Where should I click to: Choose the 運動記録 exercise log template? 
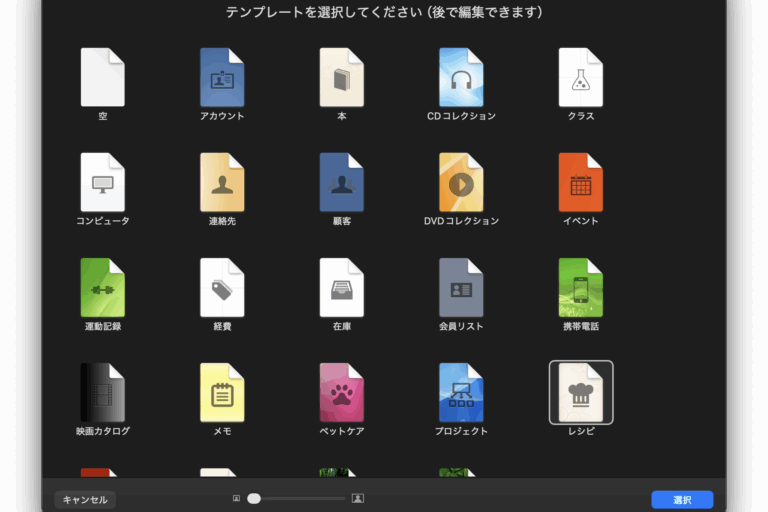pyautogui.click(x=102, y=288)
